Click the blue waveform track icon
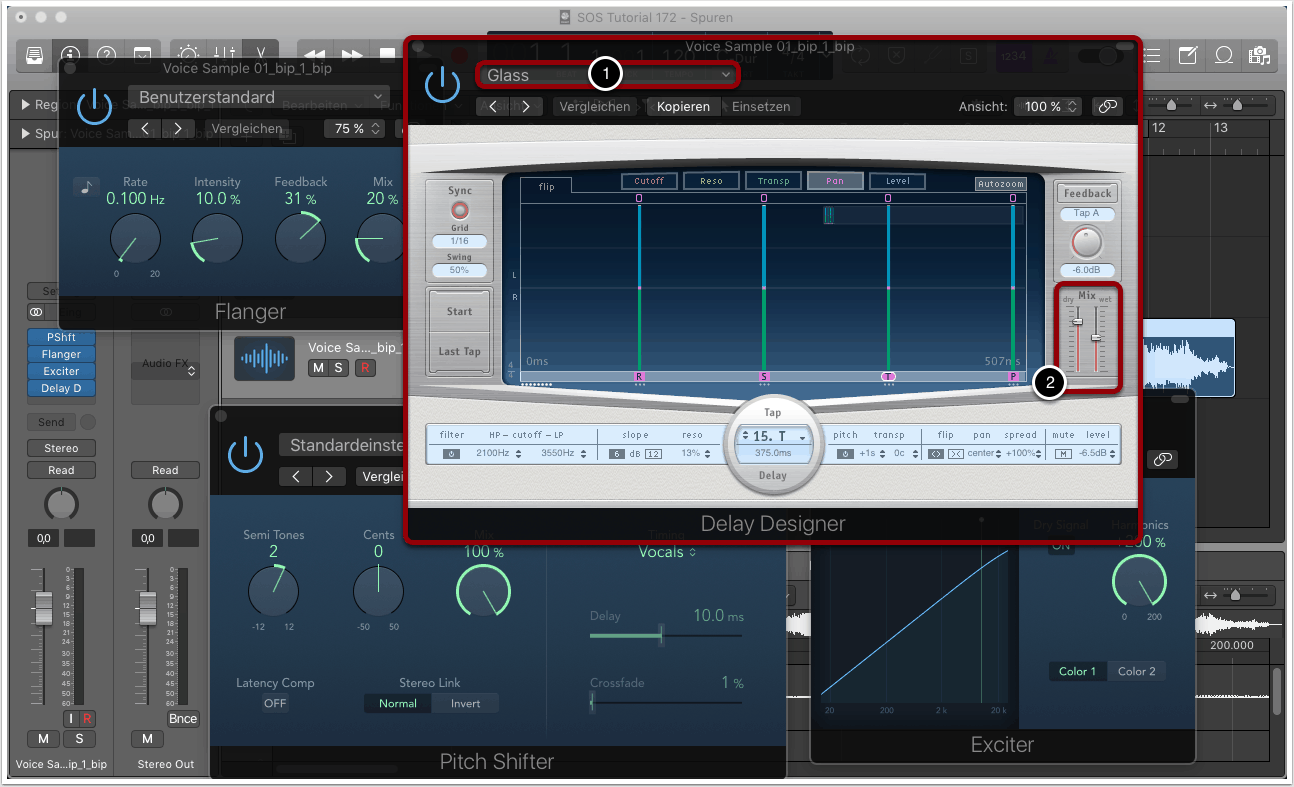1294x787 pixels. pyautogui.click(x=265, y=358)
